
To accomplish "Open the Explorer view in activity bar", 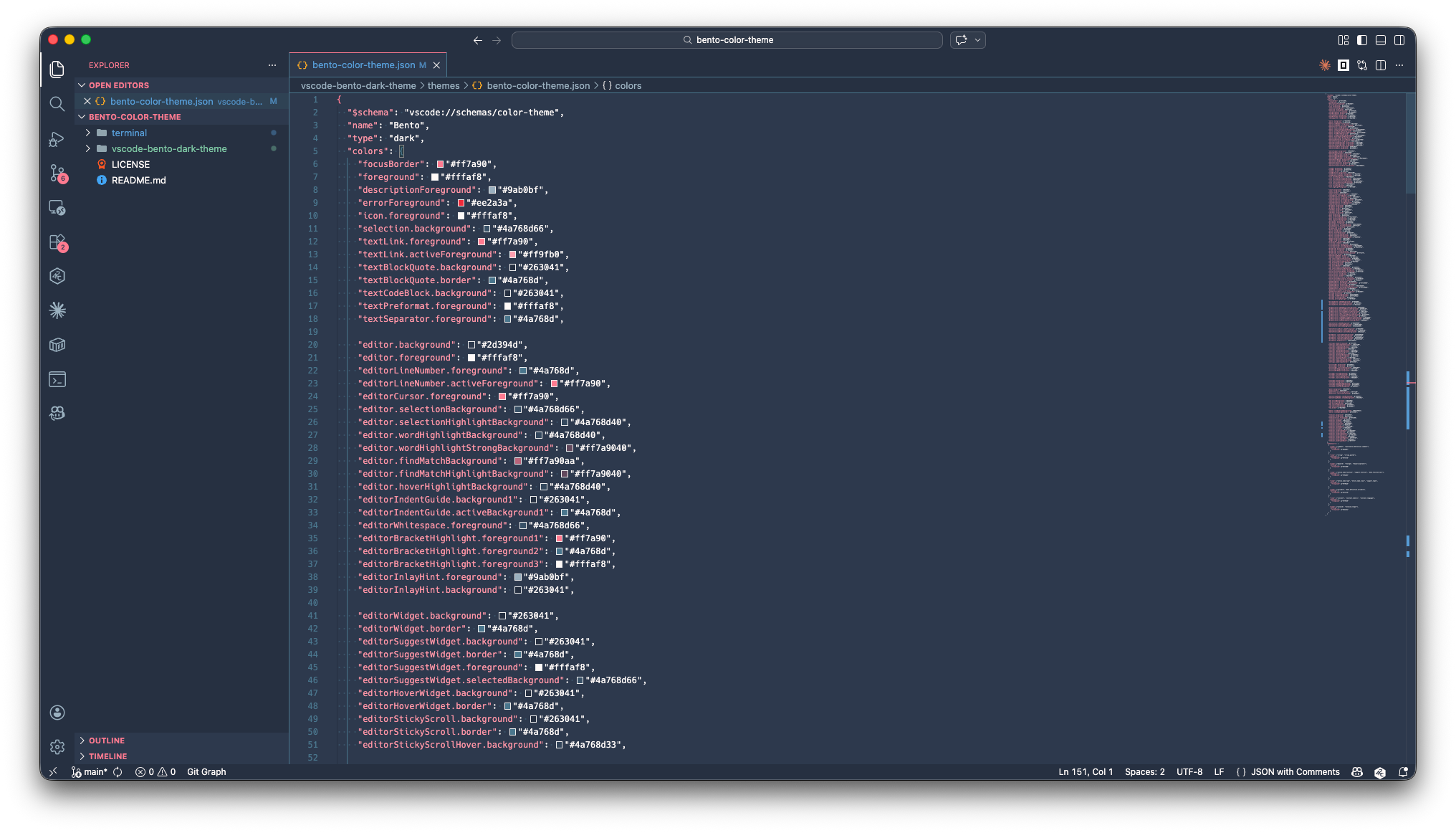I will pos(57,69).
